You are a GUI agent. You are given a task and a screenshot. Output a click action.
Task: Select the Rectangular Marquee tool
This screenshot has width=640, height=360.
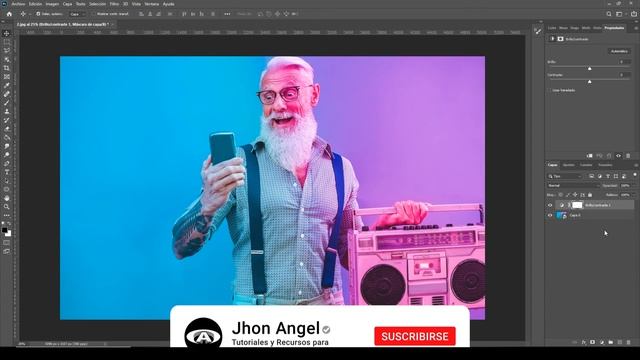tap(6, 42)
